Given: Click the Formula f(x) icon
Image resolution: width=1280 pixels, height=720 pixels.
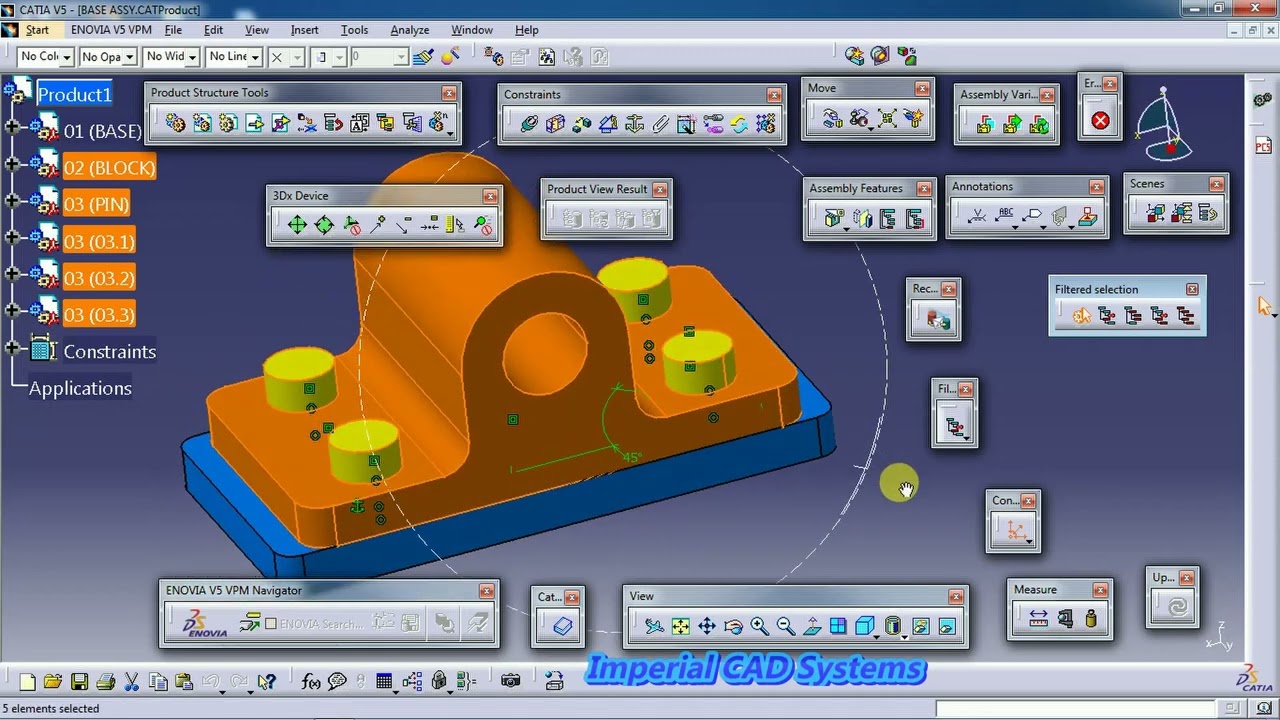Looking at the screenshot, I should pos(311,682).
